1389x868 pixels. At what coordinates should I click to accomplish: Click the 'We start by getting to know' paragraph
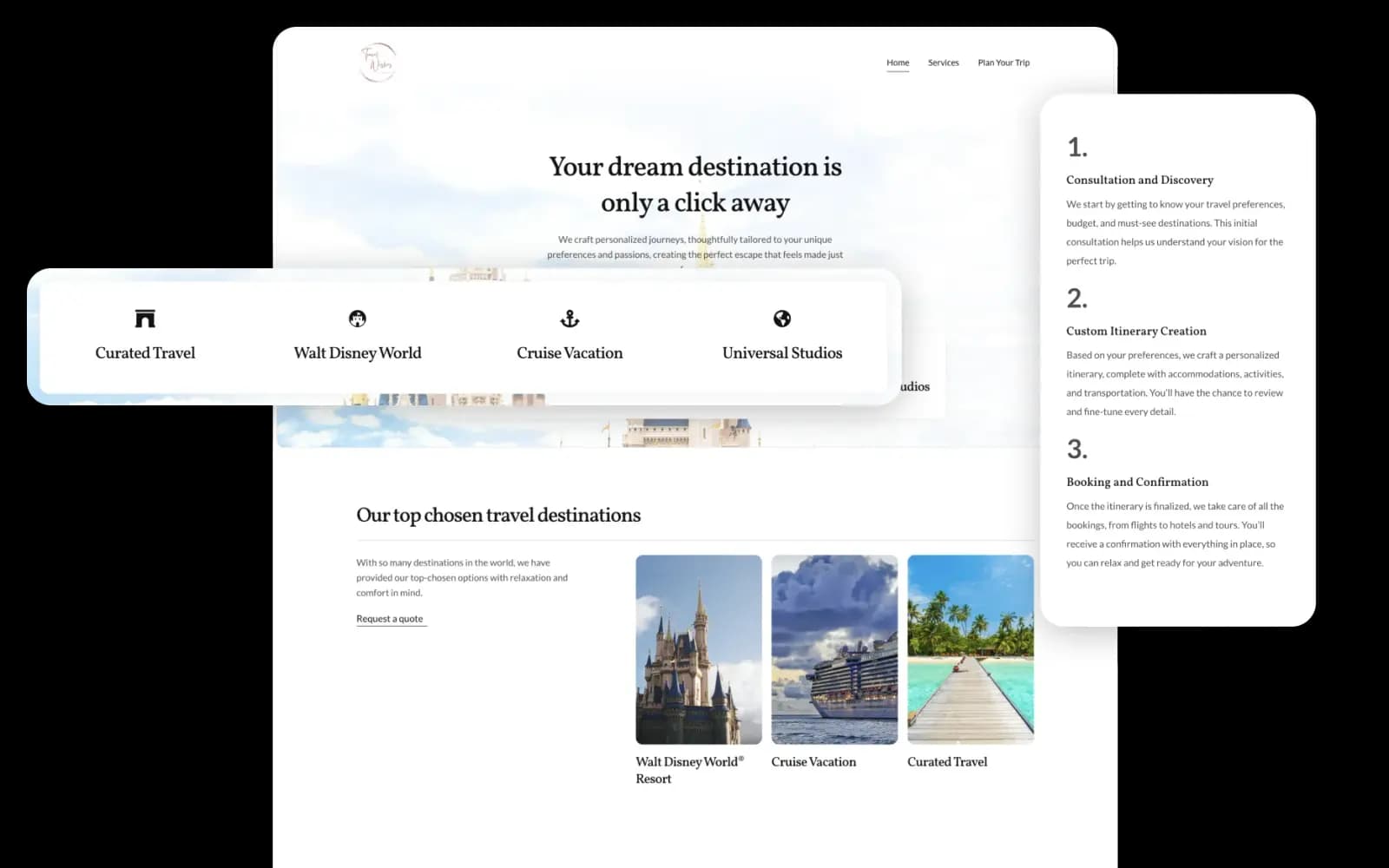tap(1175, 233)
